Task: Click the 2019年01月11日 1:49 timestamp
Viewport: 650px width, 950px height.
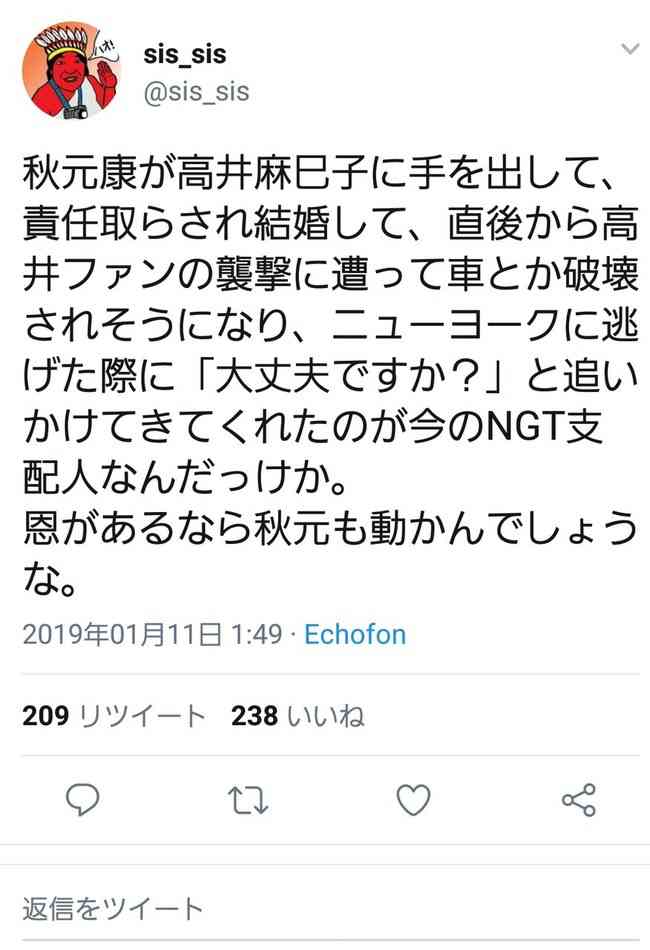Action: pos(153,634)
